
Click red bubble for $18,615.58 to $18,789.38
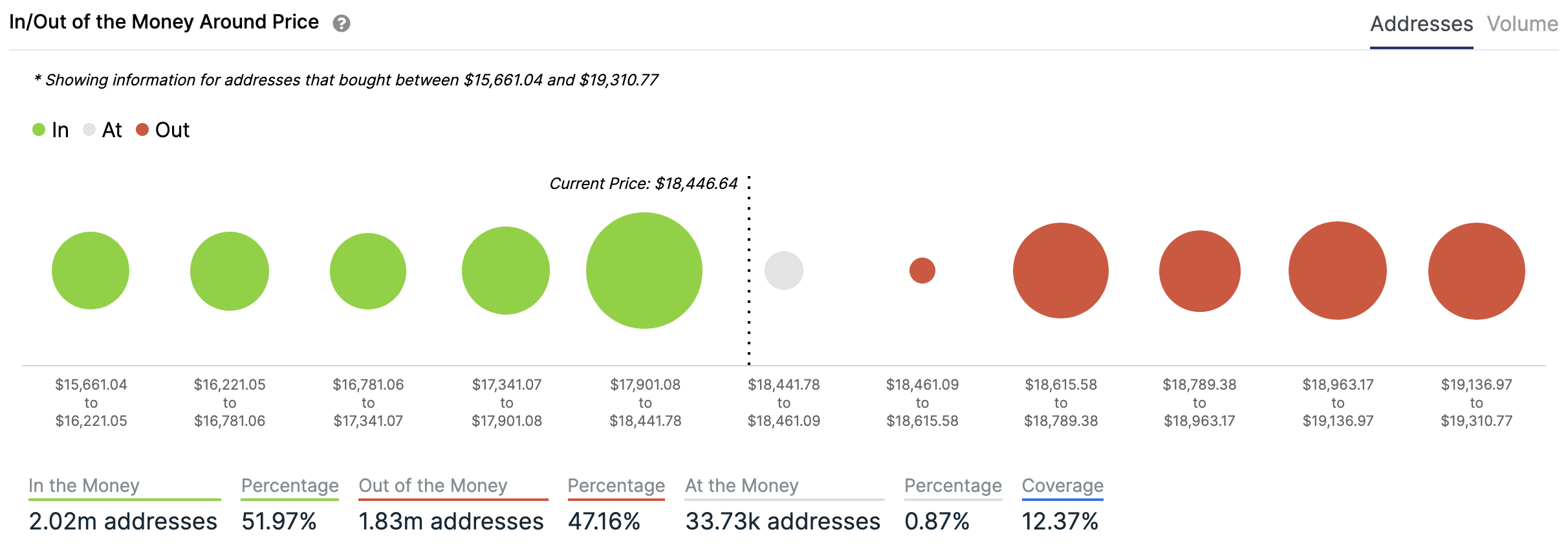point(1061,271)
